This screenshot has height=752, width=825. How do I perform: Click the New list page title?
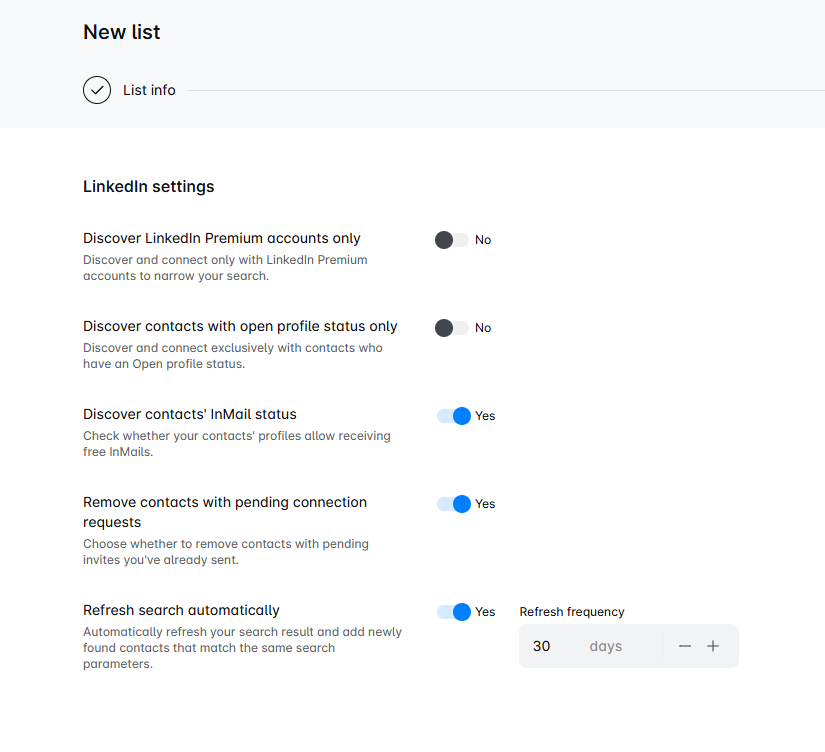click(122, 32)
